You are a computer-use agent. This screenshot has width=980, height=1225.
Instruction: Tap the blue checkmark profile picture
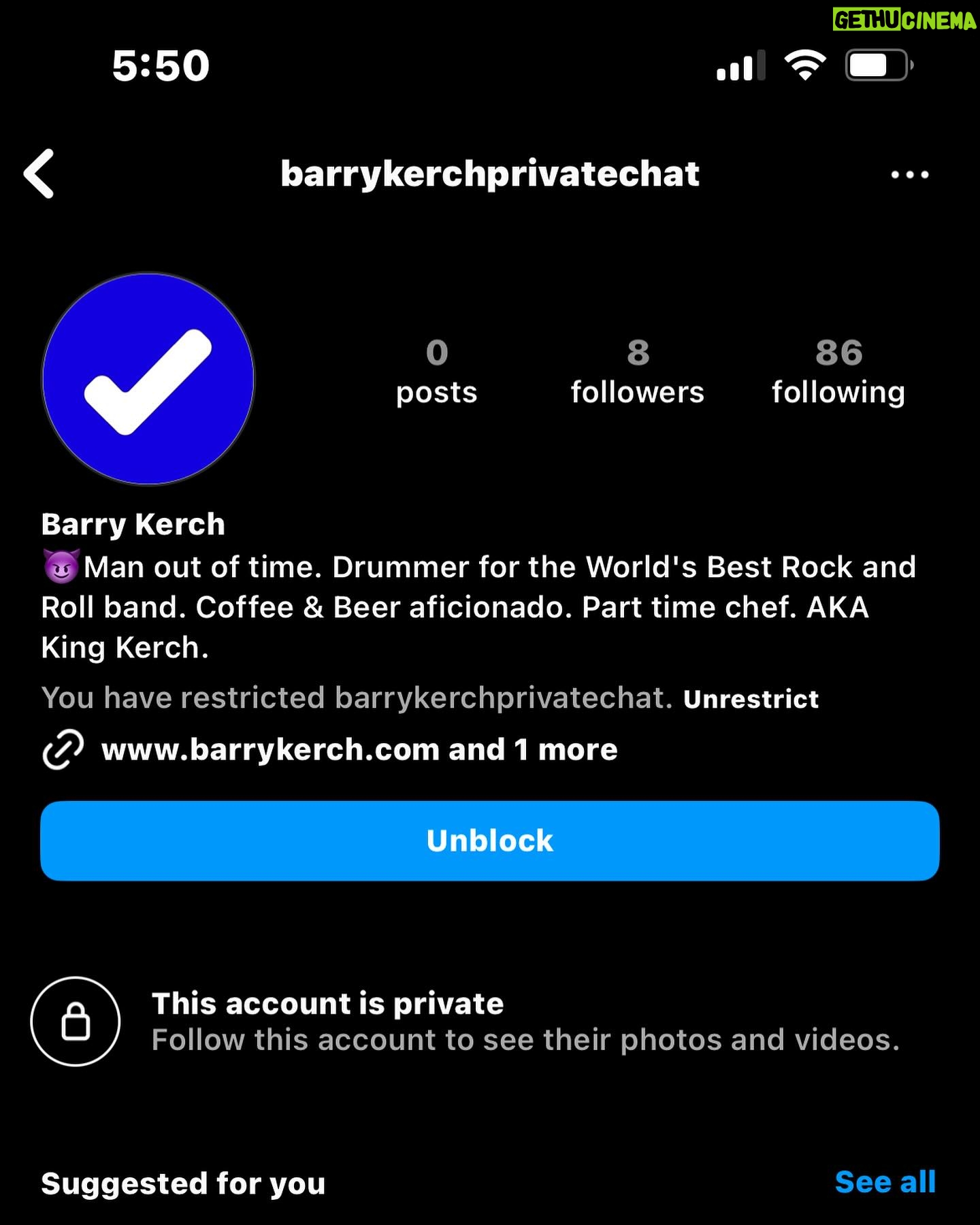pyautogui.click(x=148, y=379)
